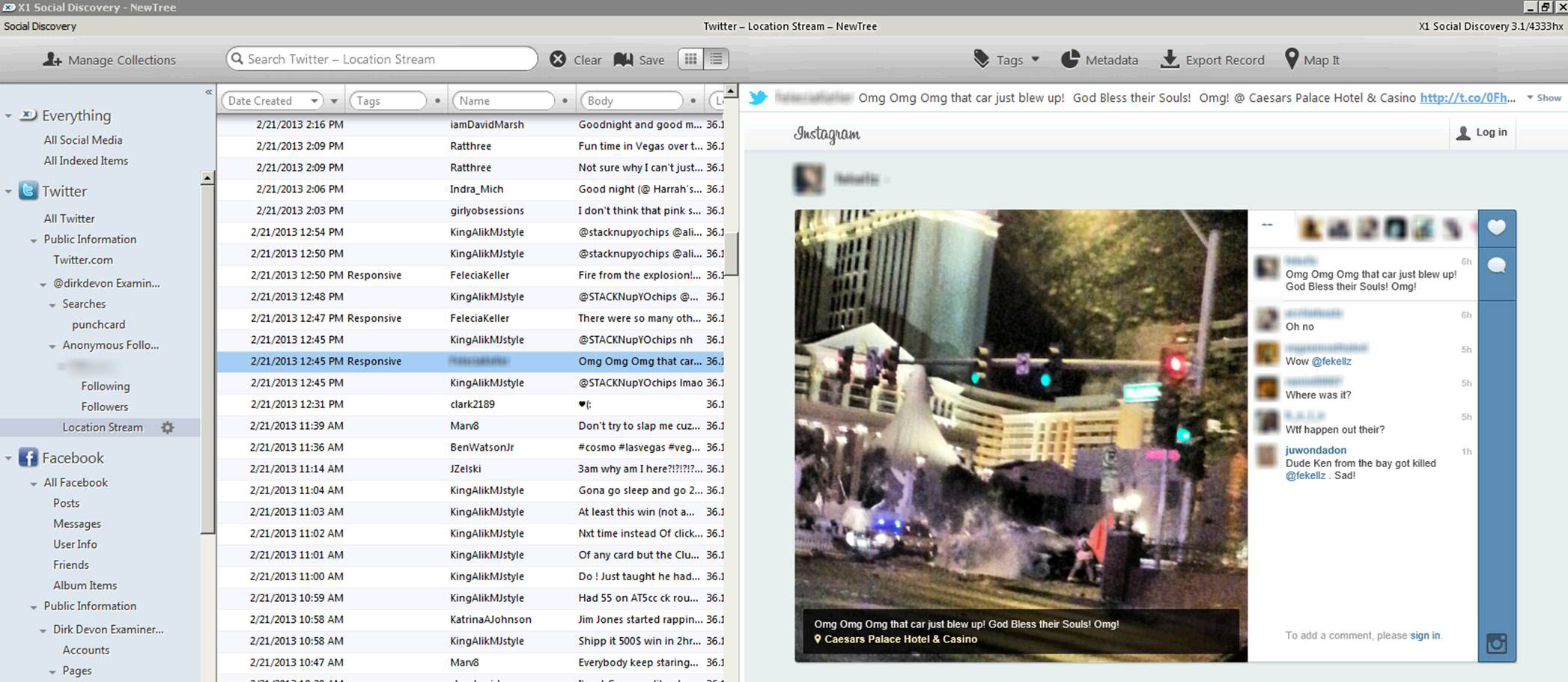Select User Info
Screen dimensions: 1568x682
coord(75,544)
